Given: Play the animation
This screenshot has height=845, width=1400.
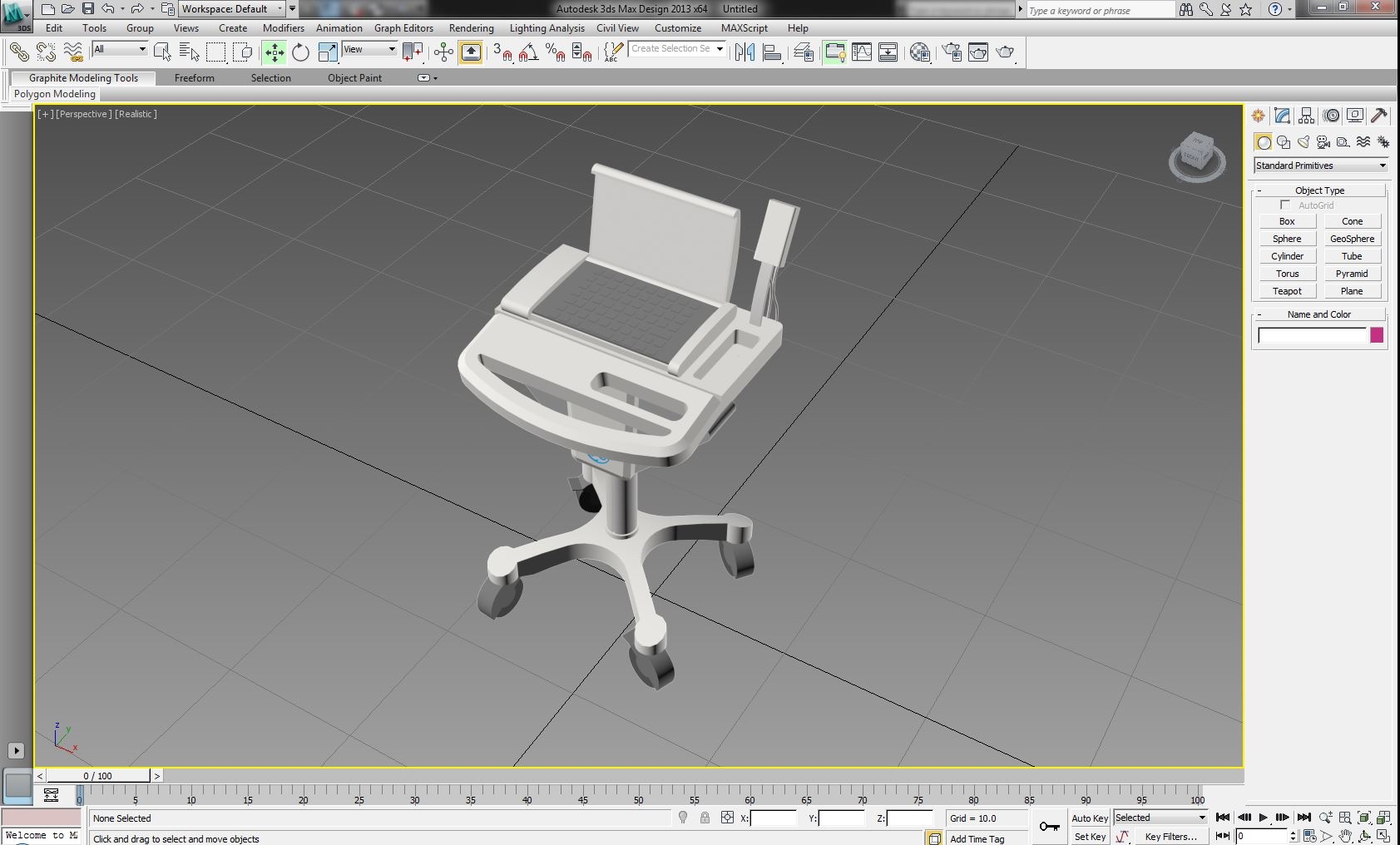Looking at the screenshot, I should click(1264, 818).
